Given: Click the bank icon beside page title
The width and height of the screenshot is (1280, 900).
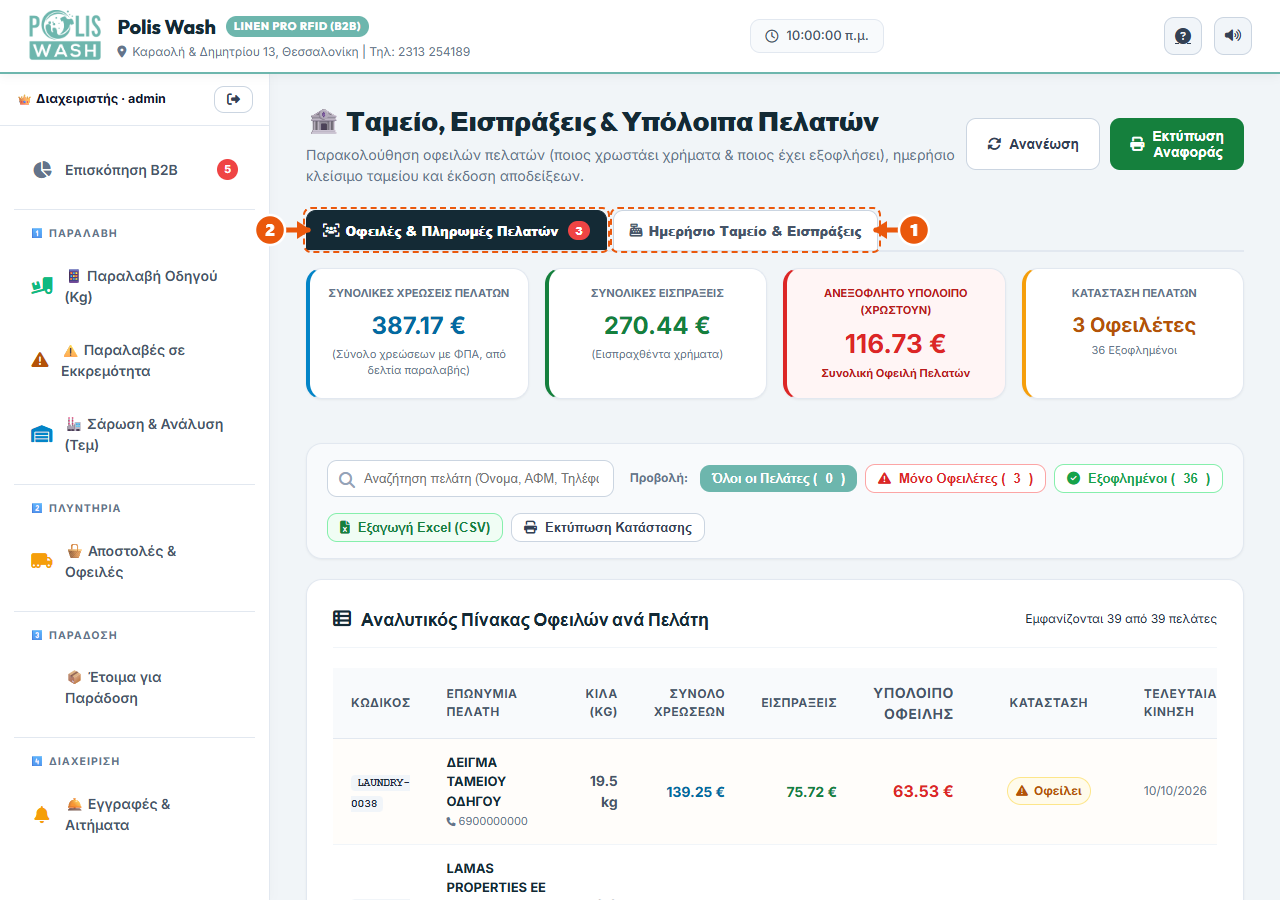Looking at the screenshot, I should point(323,122).
